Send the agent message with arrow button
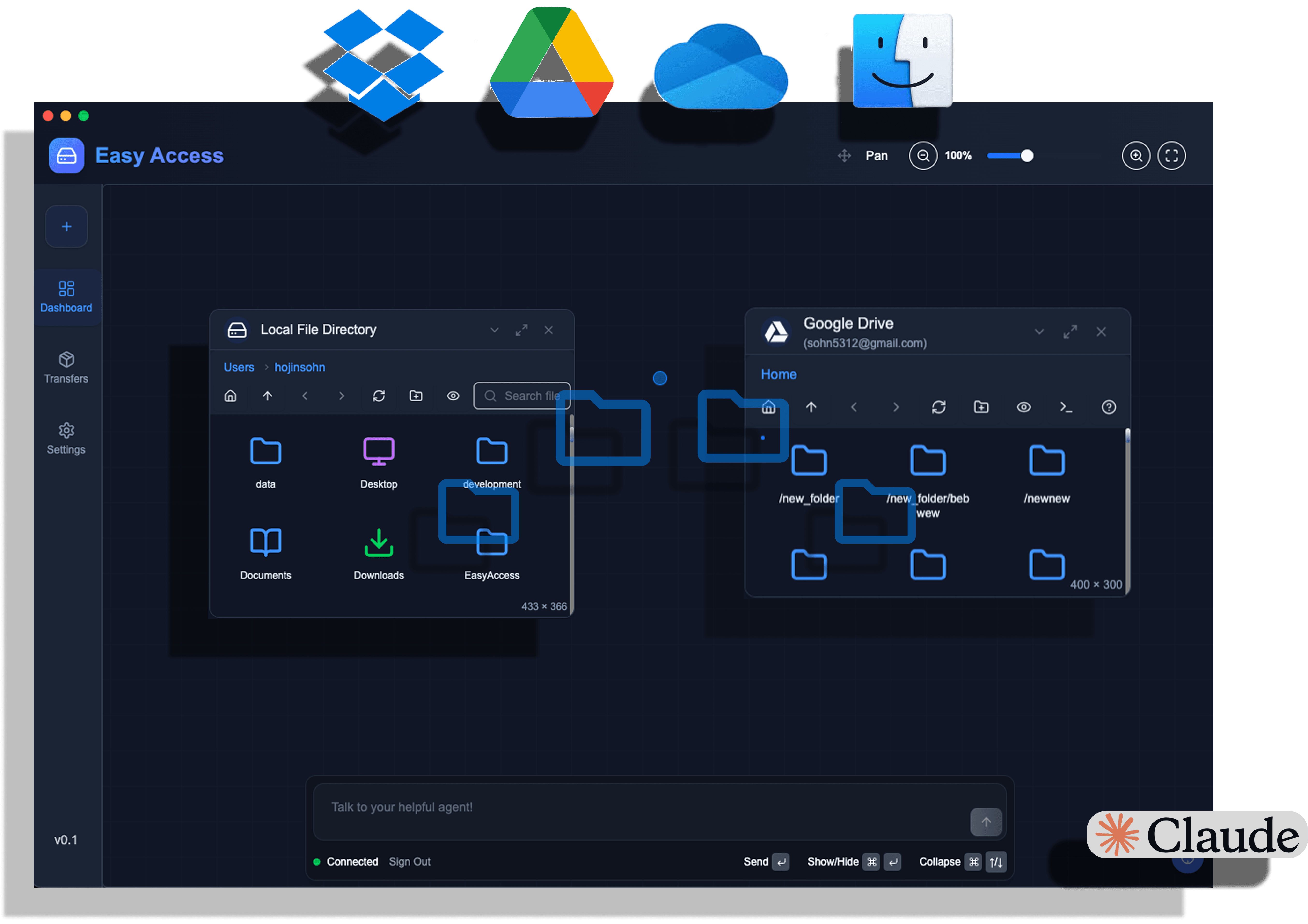 pyautogui.click(x=986, y=822)
